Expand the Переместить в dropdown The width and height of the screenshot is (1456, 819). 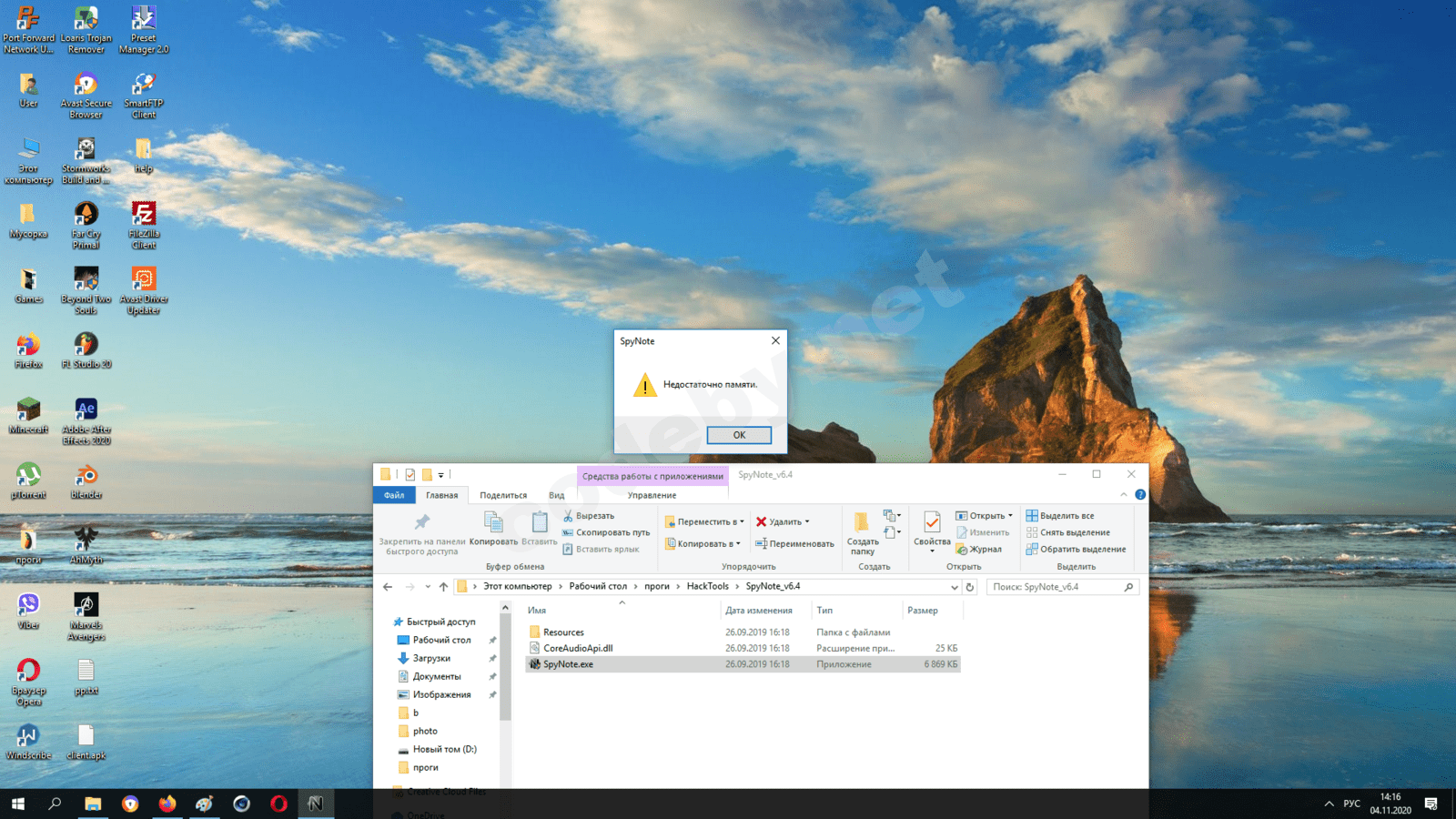tap(742, 522)
